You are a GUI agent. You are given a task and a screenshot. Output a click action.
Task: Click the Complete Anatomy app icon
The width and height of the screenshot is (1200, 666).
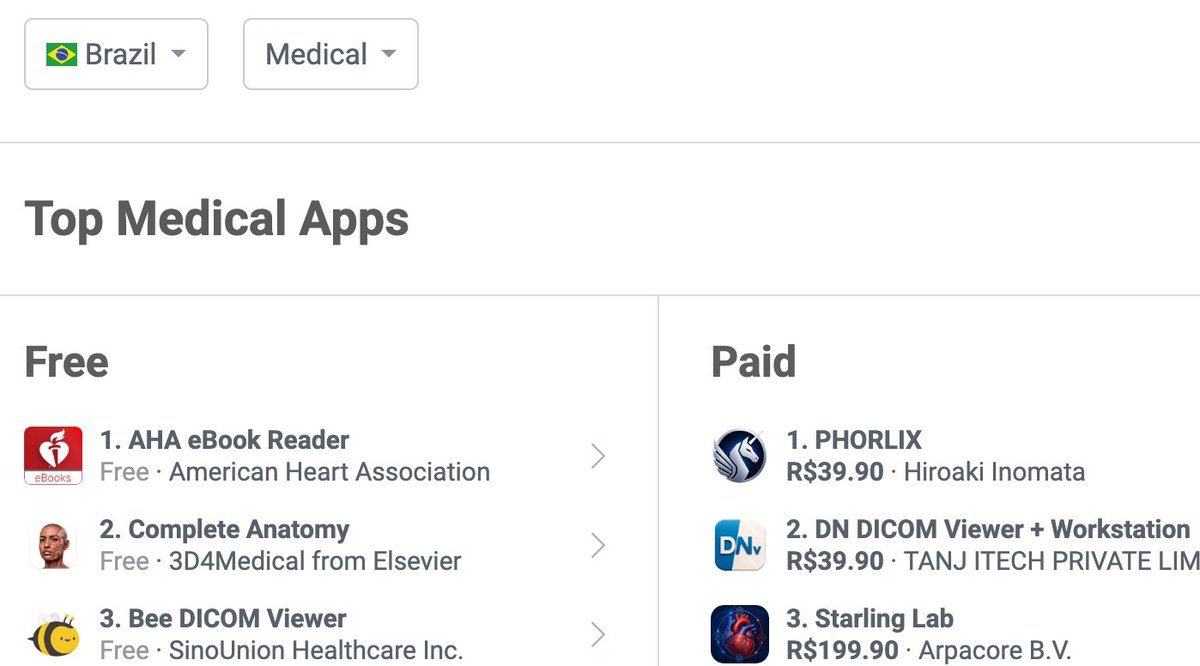(x=53, y=545)
